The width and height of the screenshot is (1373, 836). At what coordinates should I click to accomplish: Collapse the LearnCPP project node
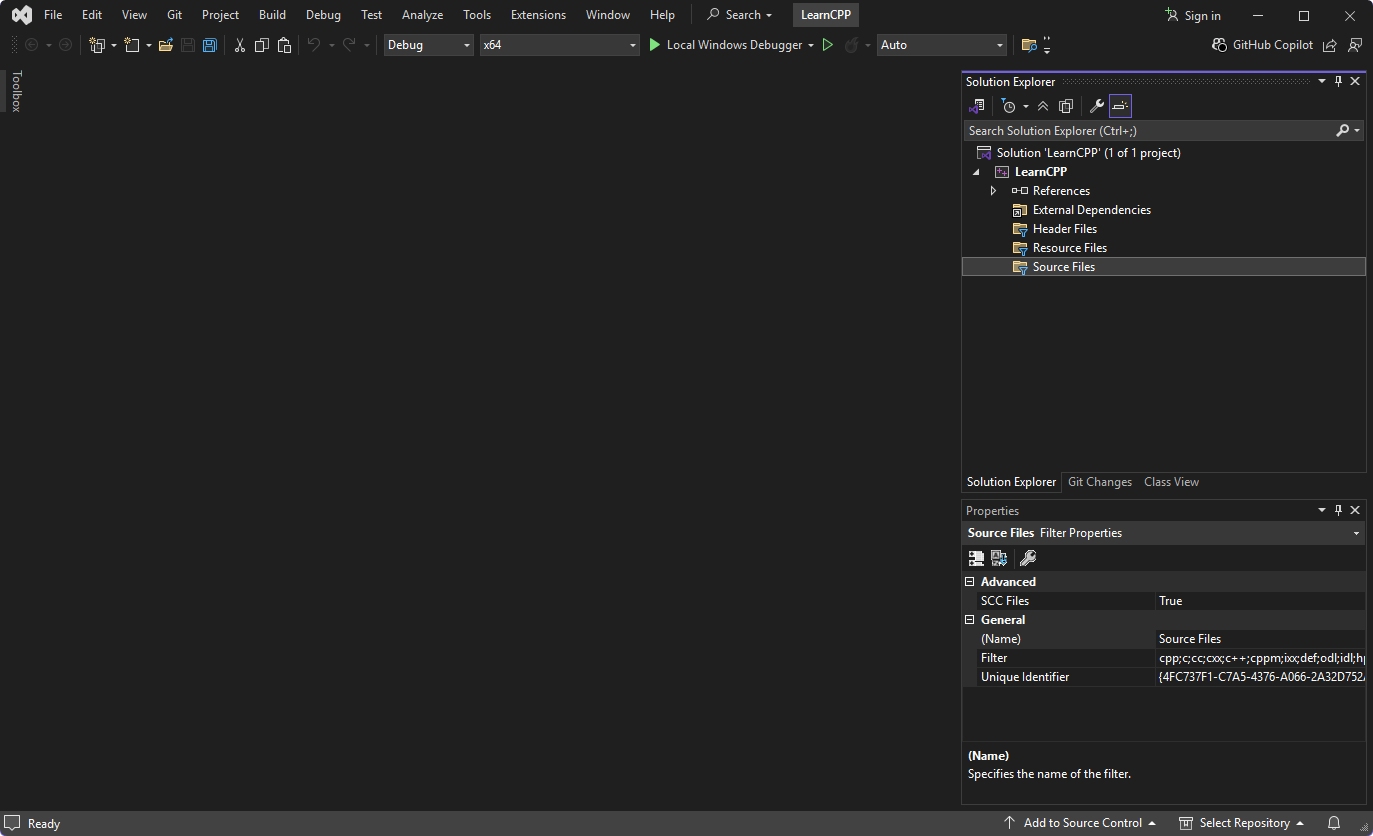(975, 171)
